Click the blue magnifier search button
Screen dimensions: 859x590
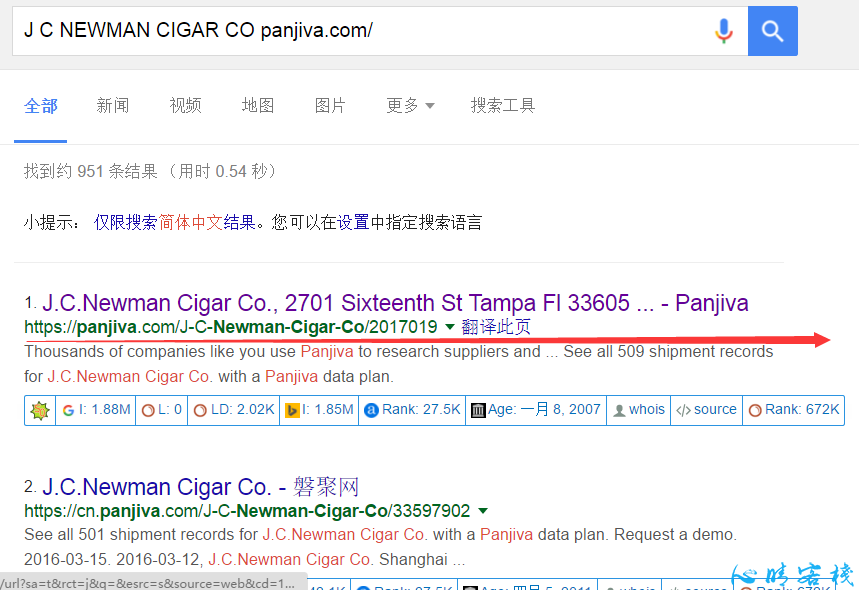(772, 31)
